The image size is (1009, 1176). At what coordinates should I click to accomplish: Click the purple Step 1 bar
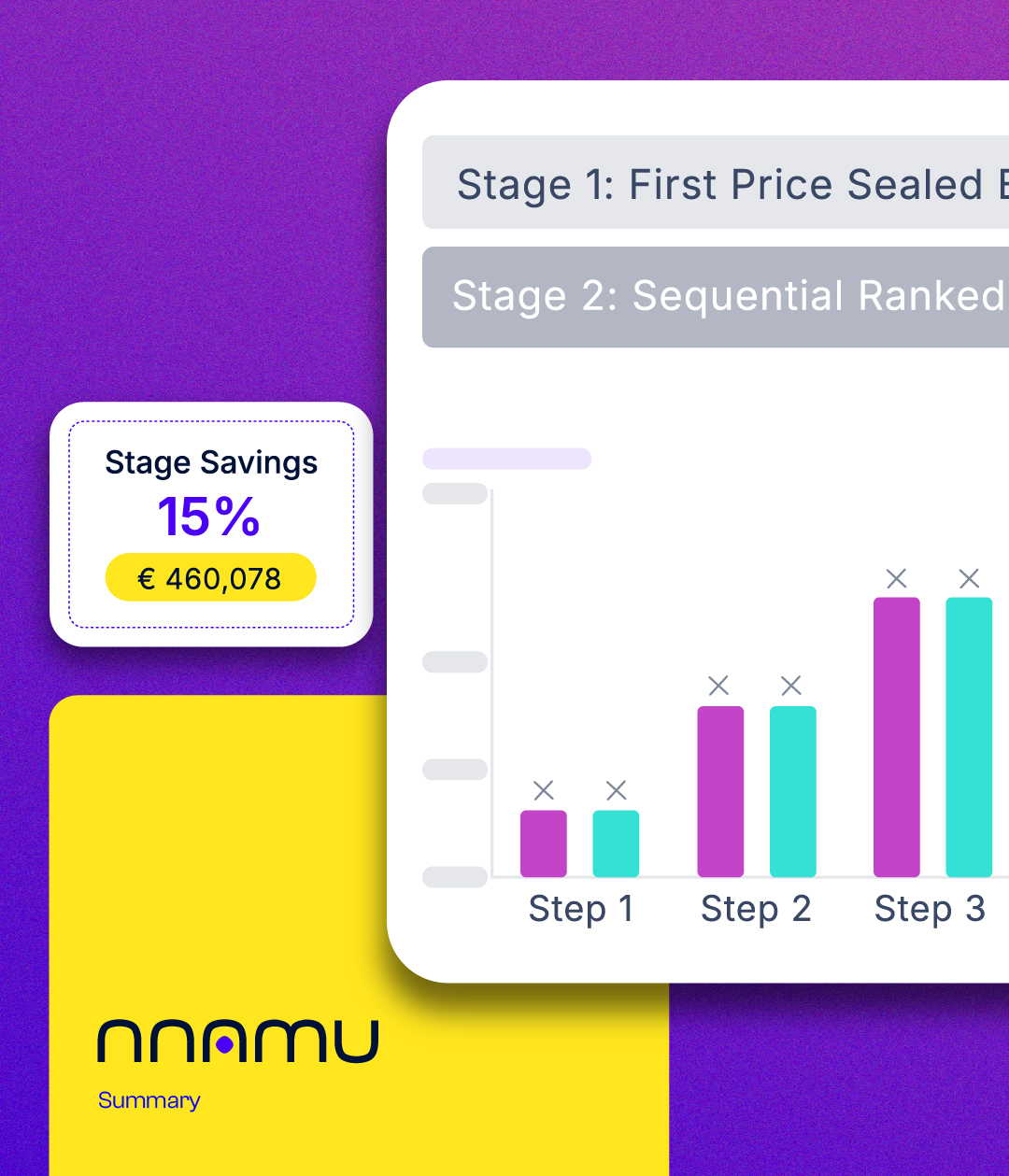pyautogui.click(x=544, y=843)
